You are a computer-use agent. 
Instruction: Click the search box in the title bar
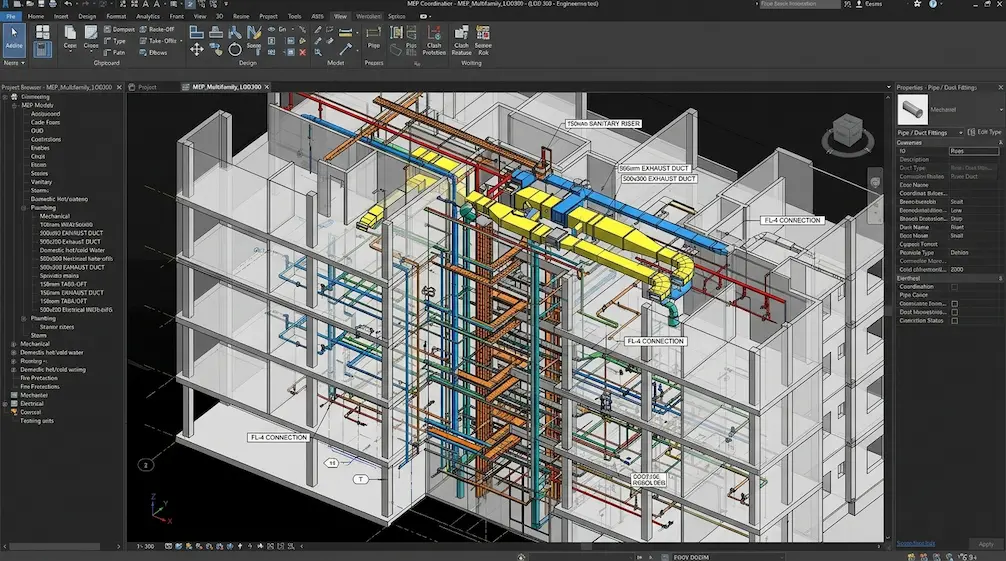point(799,4)
